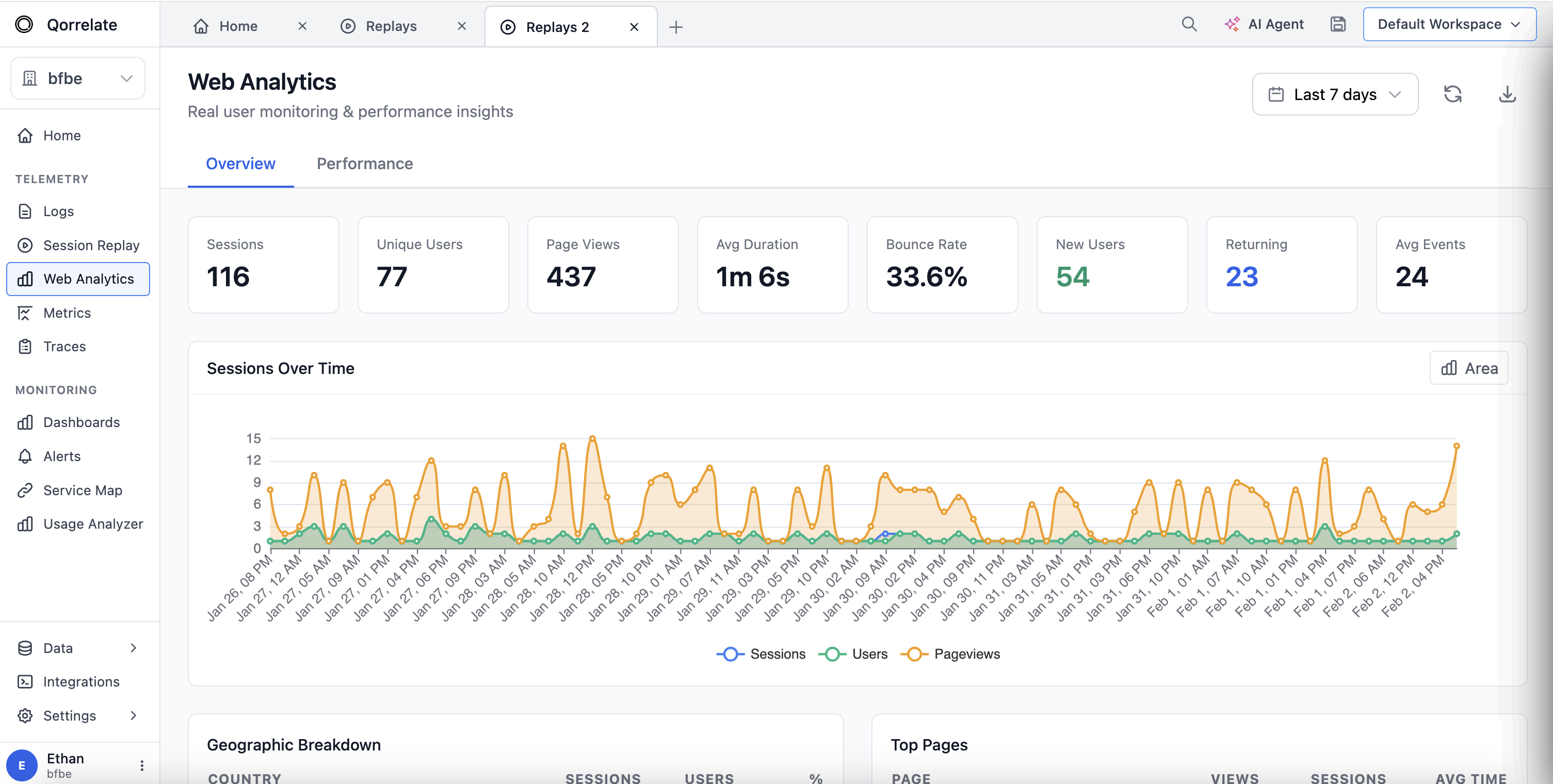
Task: Expand the bfbe organization switcher
Action: click(77, 78)
